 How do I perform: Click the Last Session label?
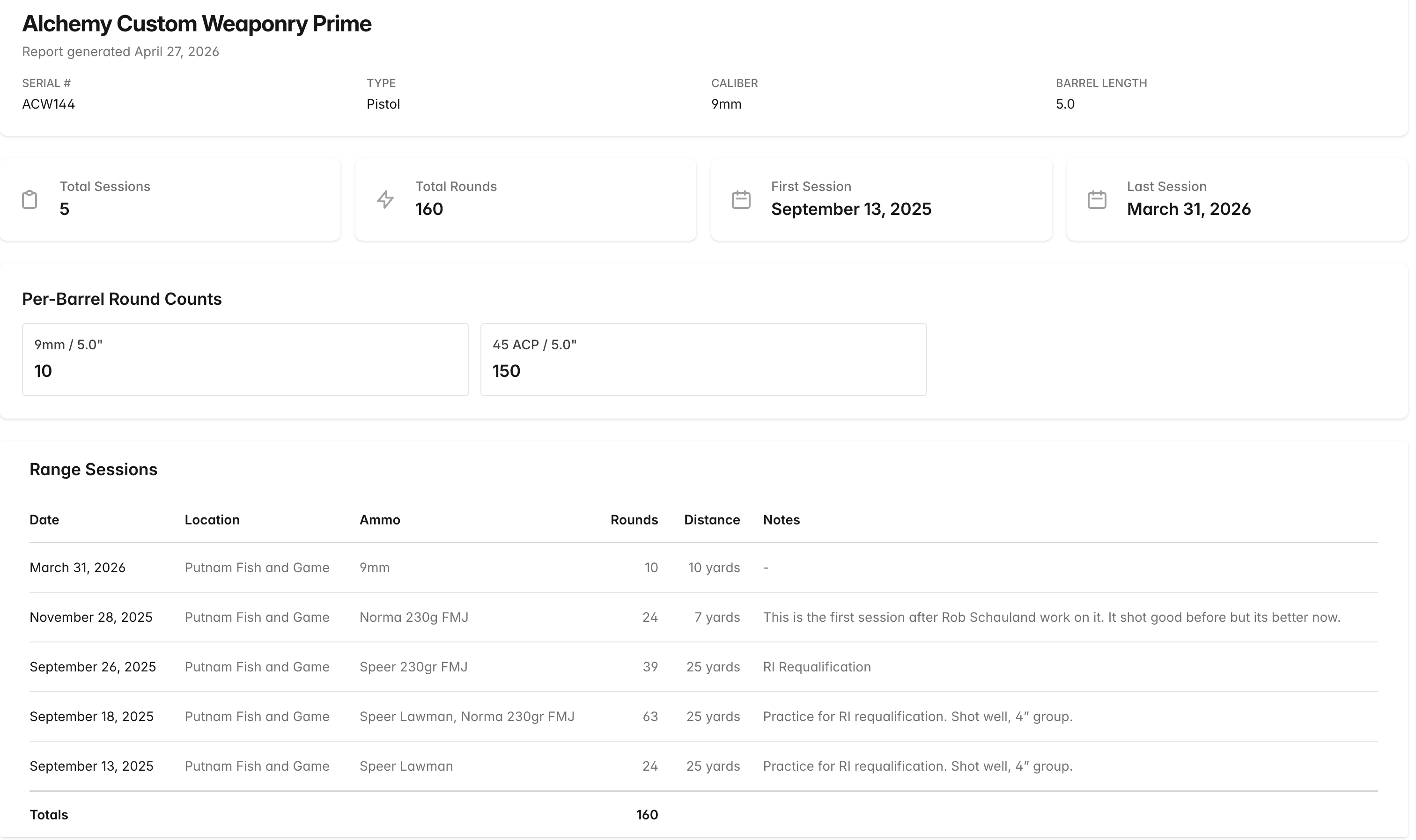tap(1166, 187)
